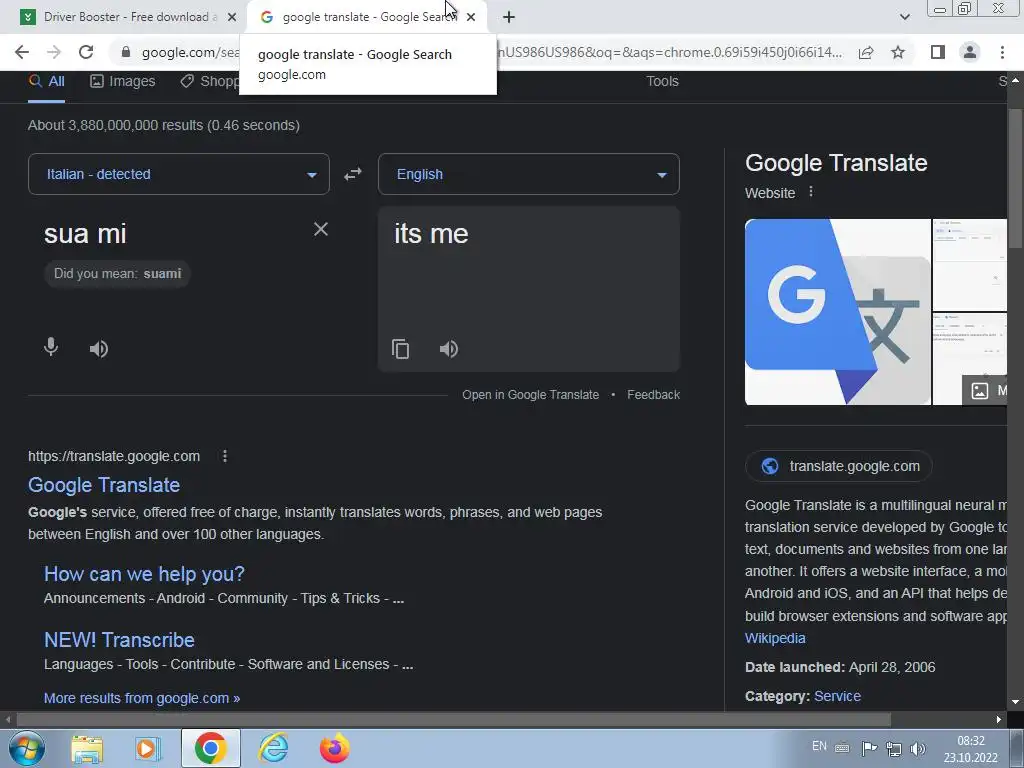Go back with the browser back arrow
Screen dimensions: 1024x768
(x=22, y=52)
